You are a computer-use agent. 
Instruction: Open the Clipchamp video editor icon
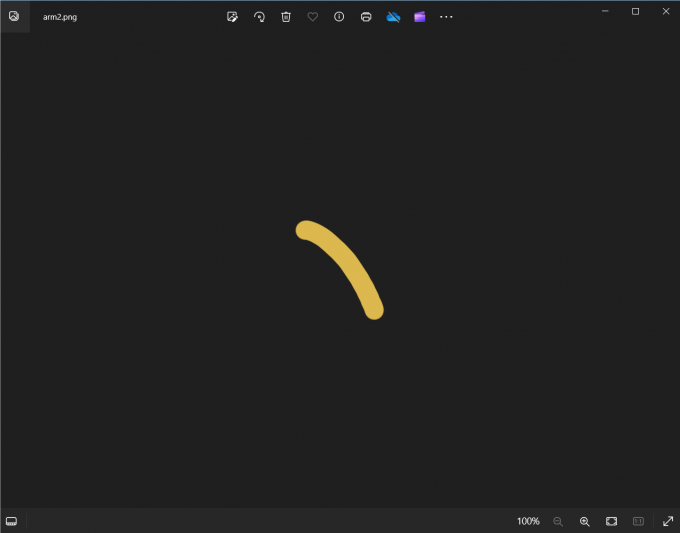(x=420, y=17)
